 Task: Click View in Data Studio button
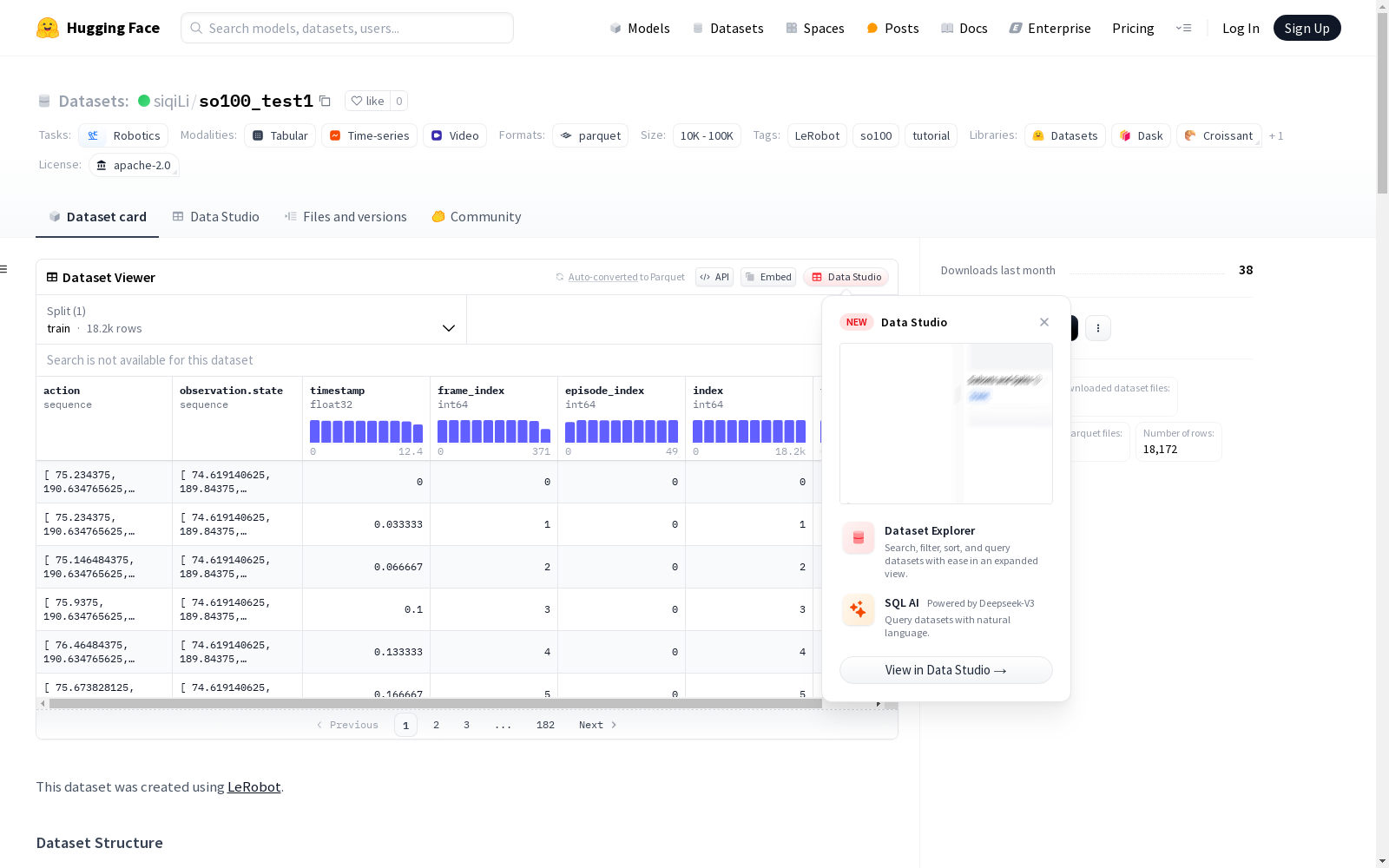946,670
